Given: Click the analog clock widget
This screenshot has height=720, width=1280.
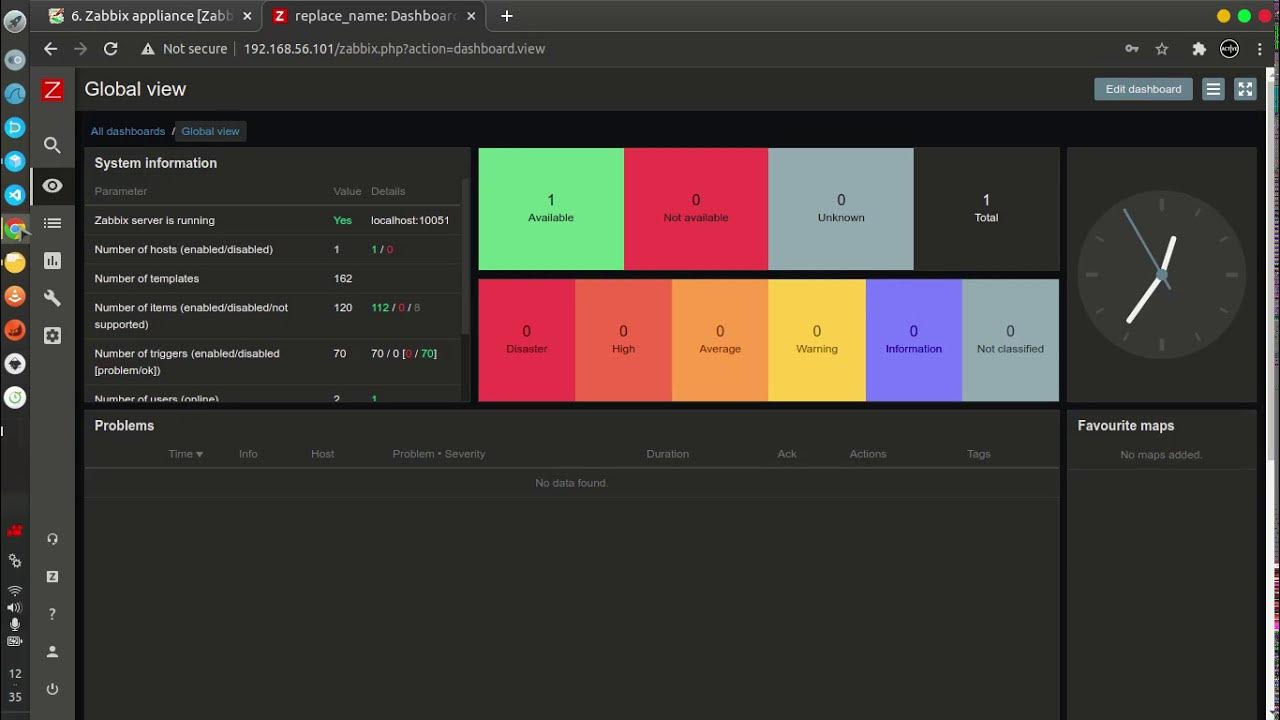Looking at the screenshot, I should (x=1162, y=273).
